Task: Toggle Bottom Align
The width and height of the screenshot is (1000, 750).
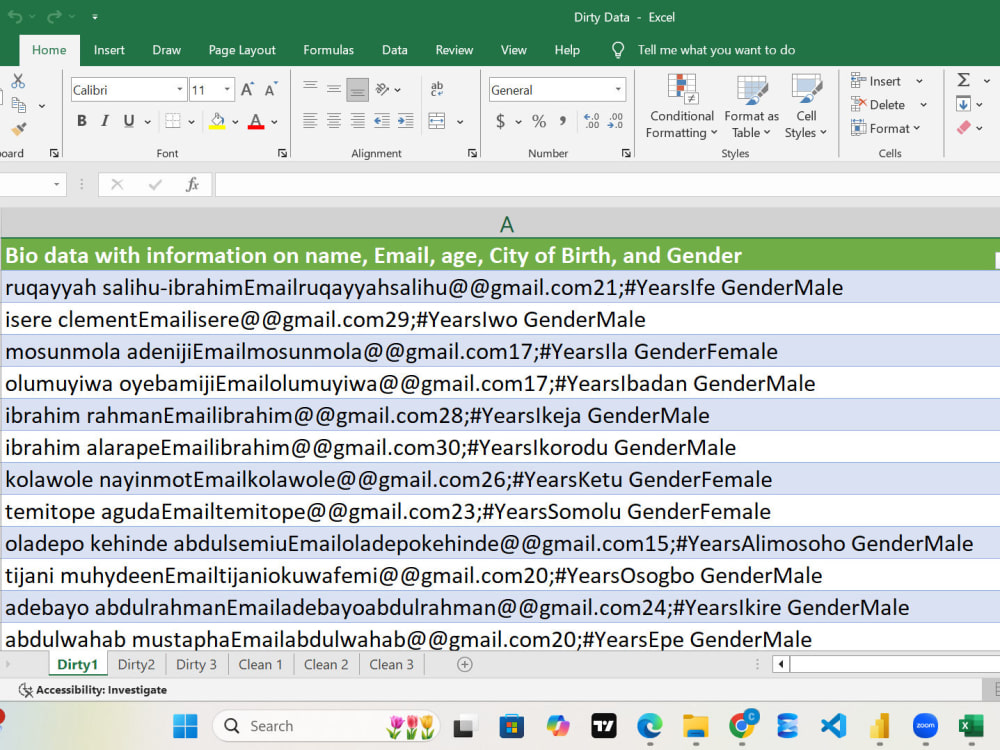Action: (358, 89)
